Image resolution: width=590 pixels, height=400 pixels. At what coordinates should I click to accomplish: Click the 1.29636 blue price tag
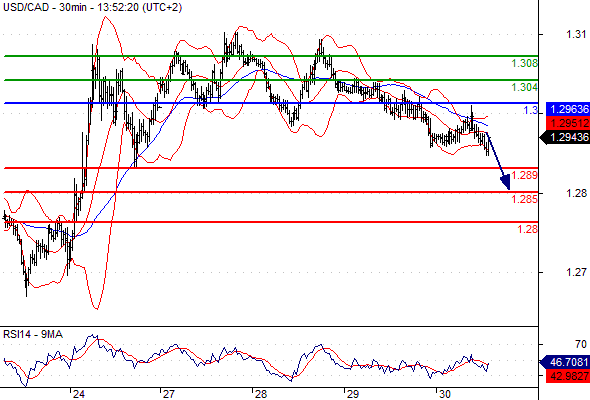[x=568, y=110]
